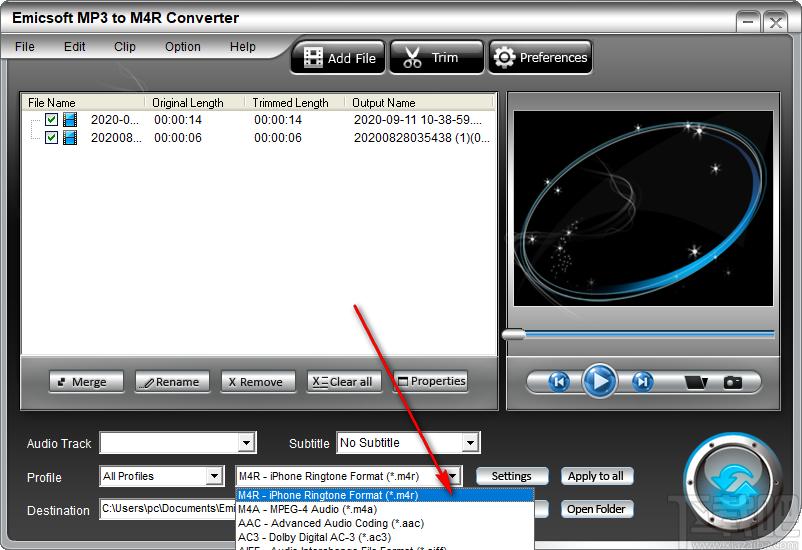Select the film icon of the 2020-0... file

coord(70,120)
